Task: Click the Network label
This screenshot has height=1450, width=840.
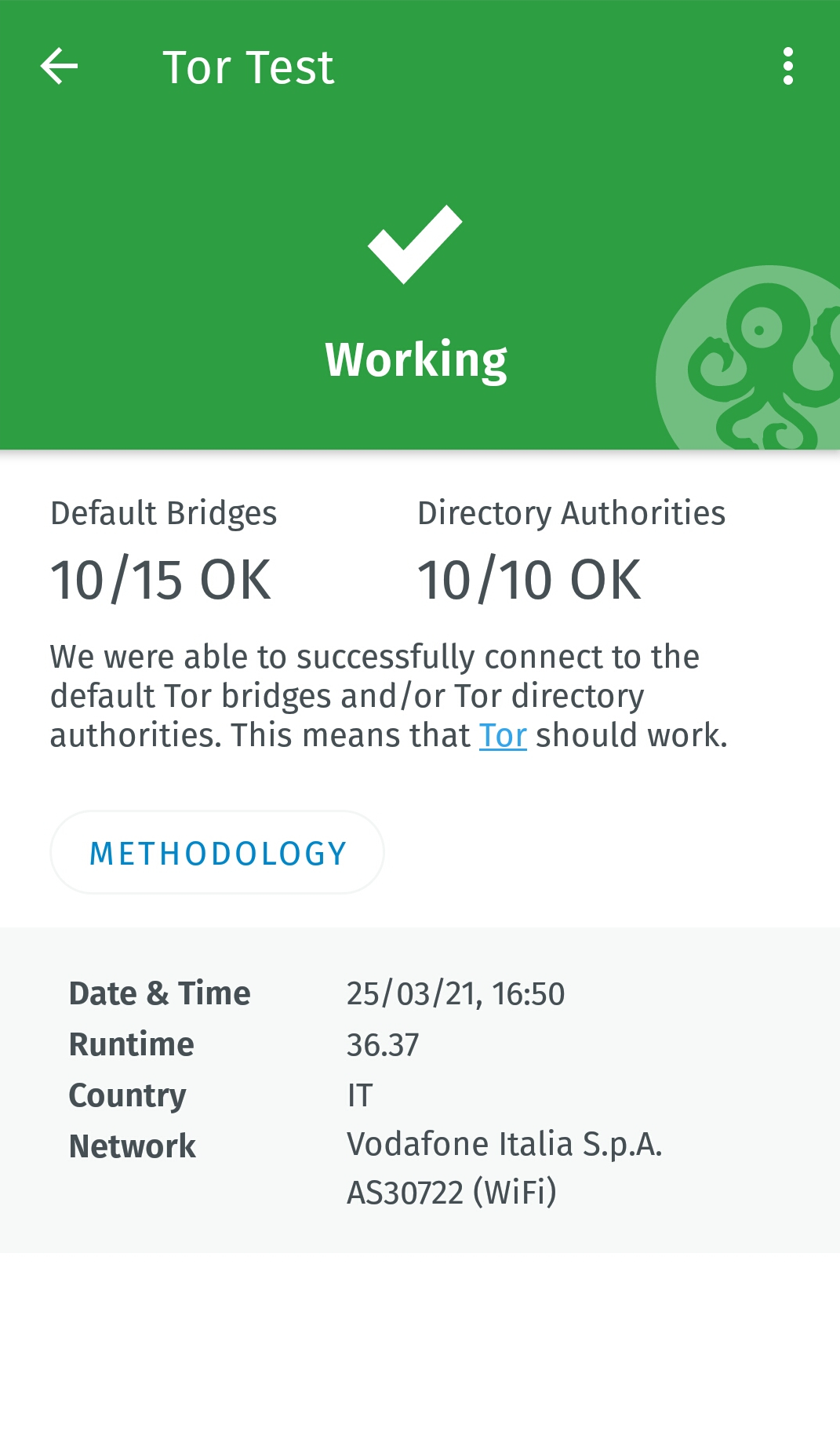Action: (x=132, y=1146)
